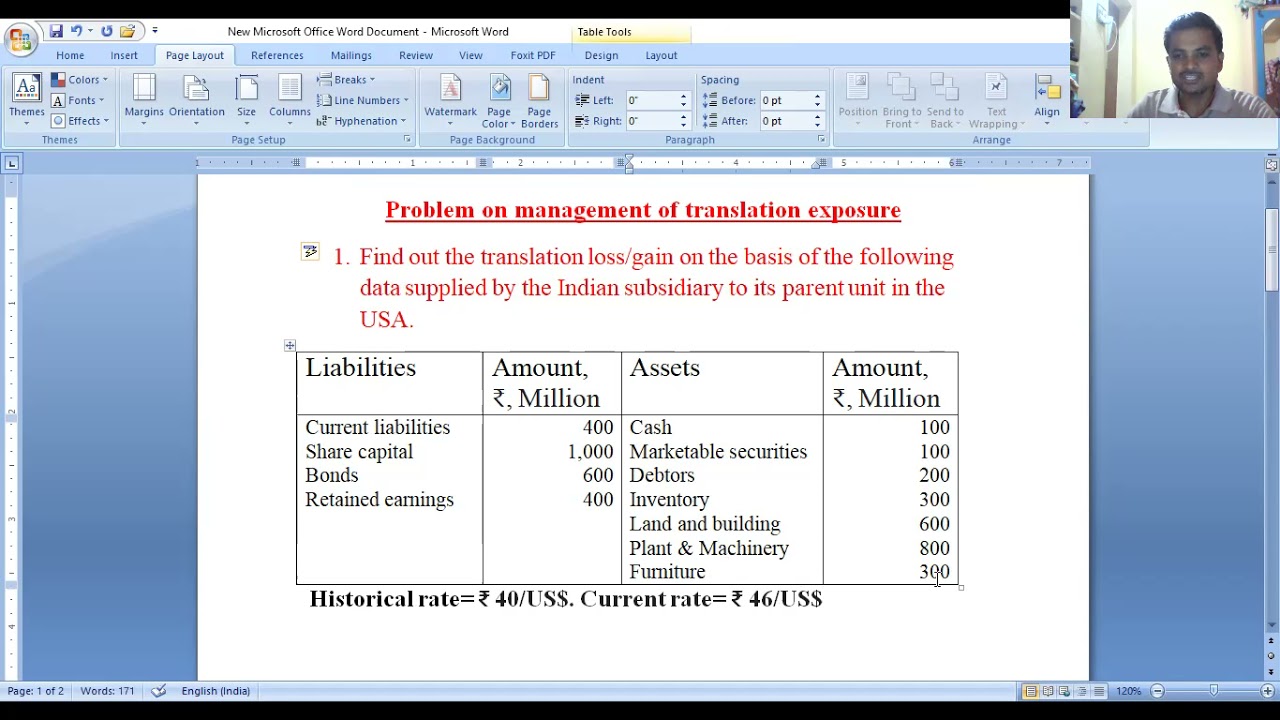Viewport: 1280px width, 720px height.
Task: Click the Zoom In plus button
Action: pos(1268,691)
